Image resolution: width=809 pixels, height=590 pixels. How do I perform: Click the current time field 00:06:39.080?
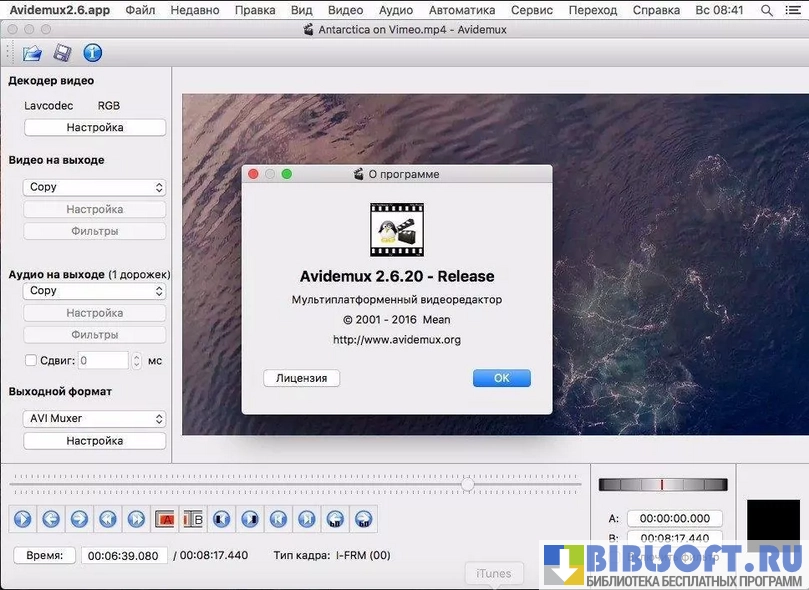tap(123, 556)
